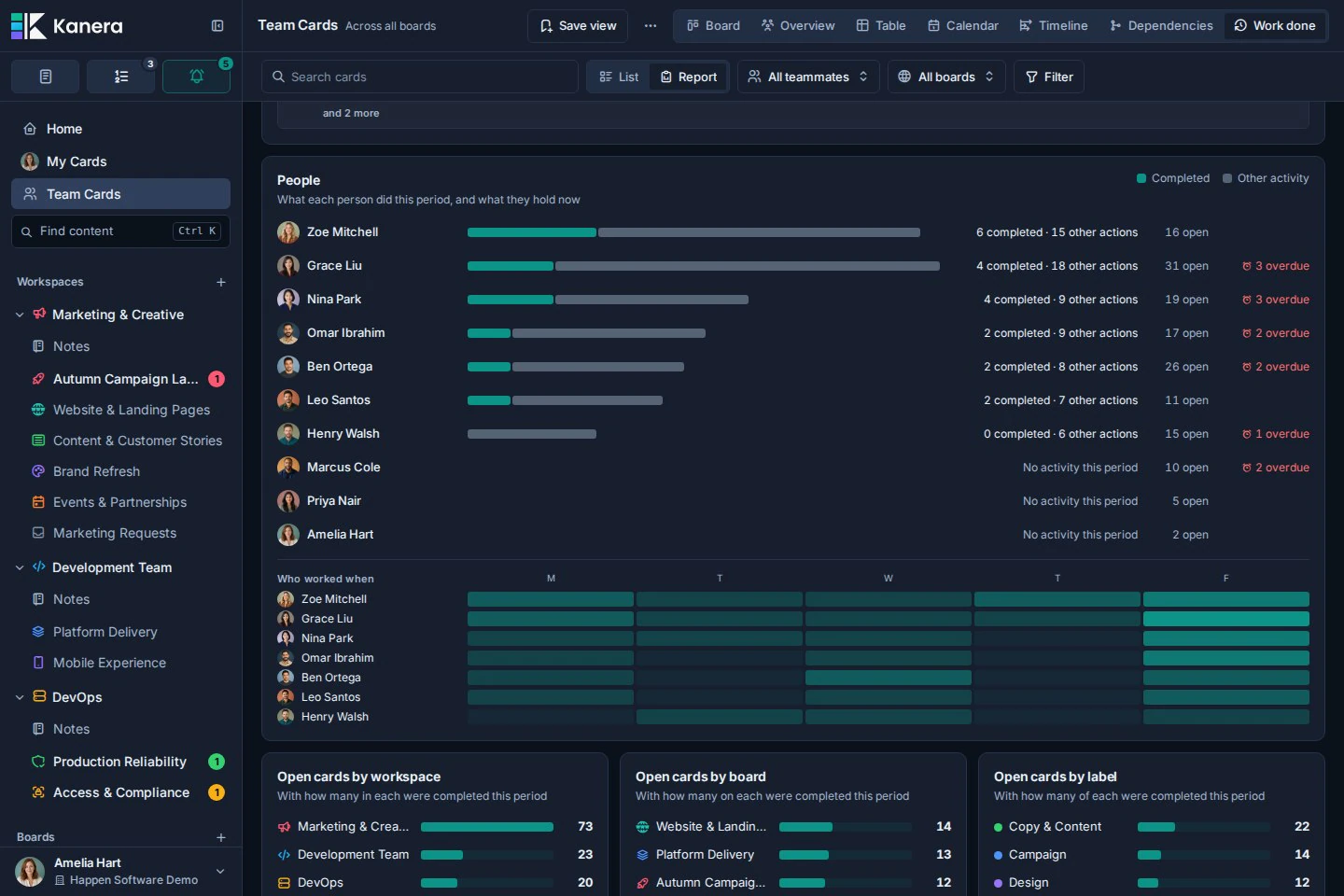The width and height of the screenshot is (1344, 896).
Task: Switch to Report mode
Action: pos(689,77)
